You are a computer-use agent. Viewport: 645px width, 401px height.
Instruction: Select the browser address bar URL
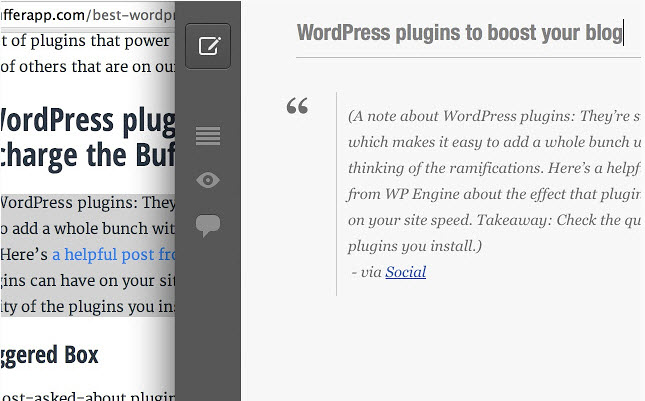coord(88,15)
